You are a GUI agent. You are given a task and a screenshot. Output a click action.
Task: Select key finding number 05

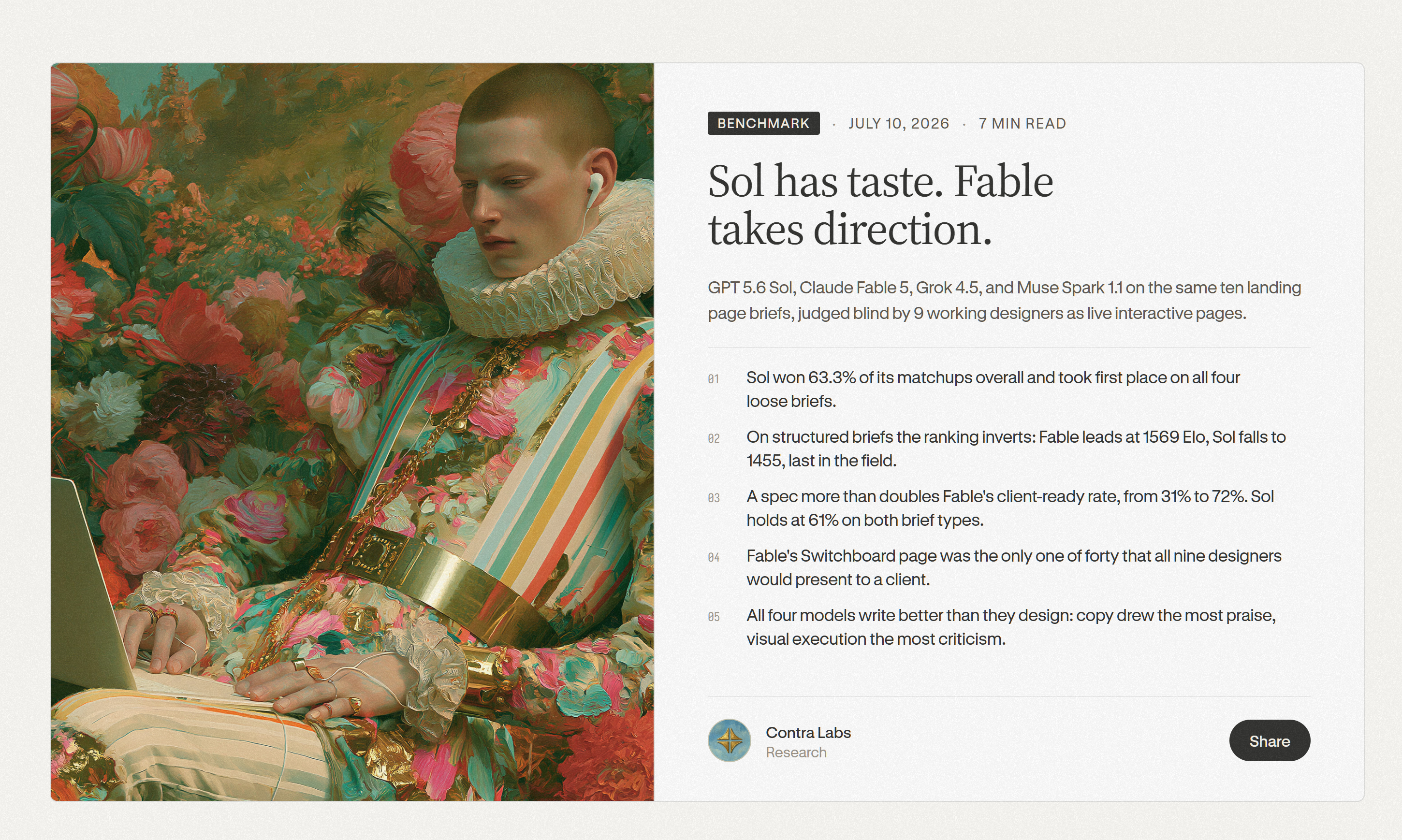pos(714,617)
